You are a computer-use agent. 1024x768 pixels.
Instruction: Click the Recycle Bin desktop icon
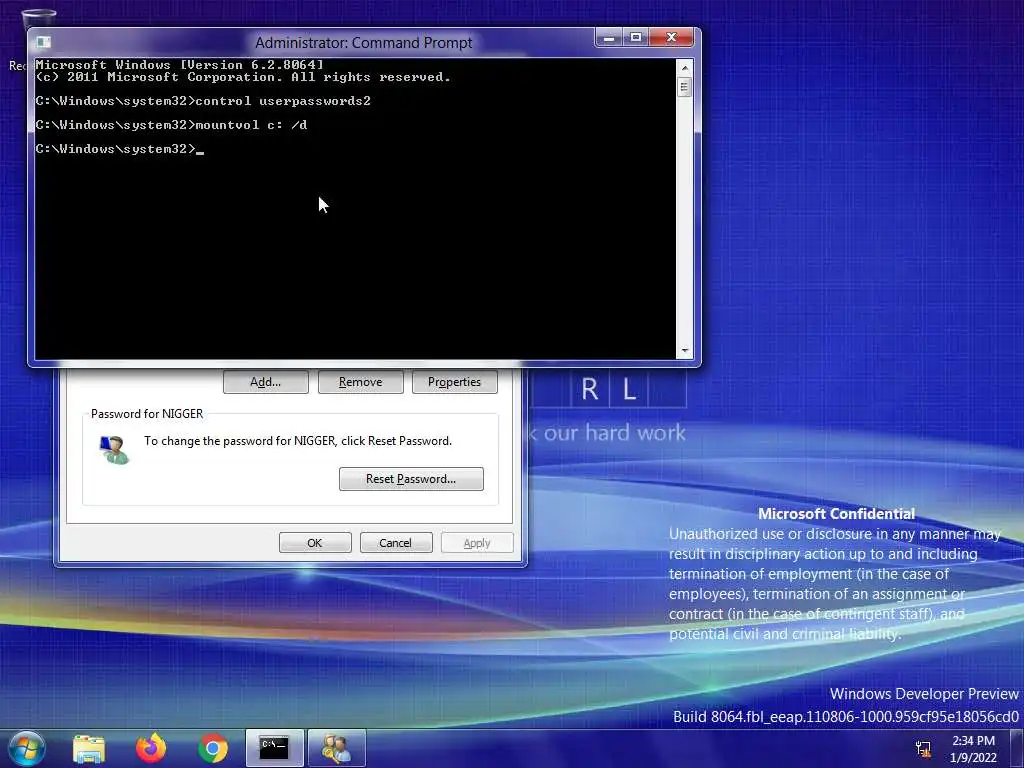pos(38,20)
